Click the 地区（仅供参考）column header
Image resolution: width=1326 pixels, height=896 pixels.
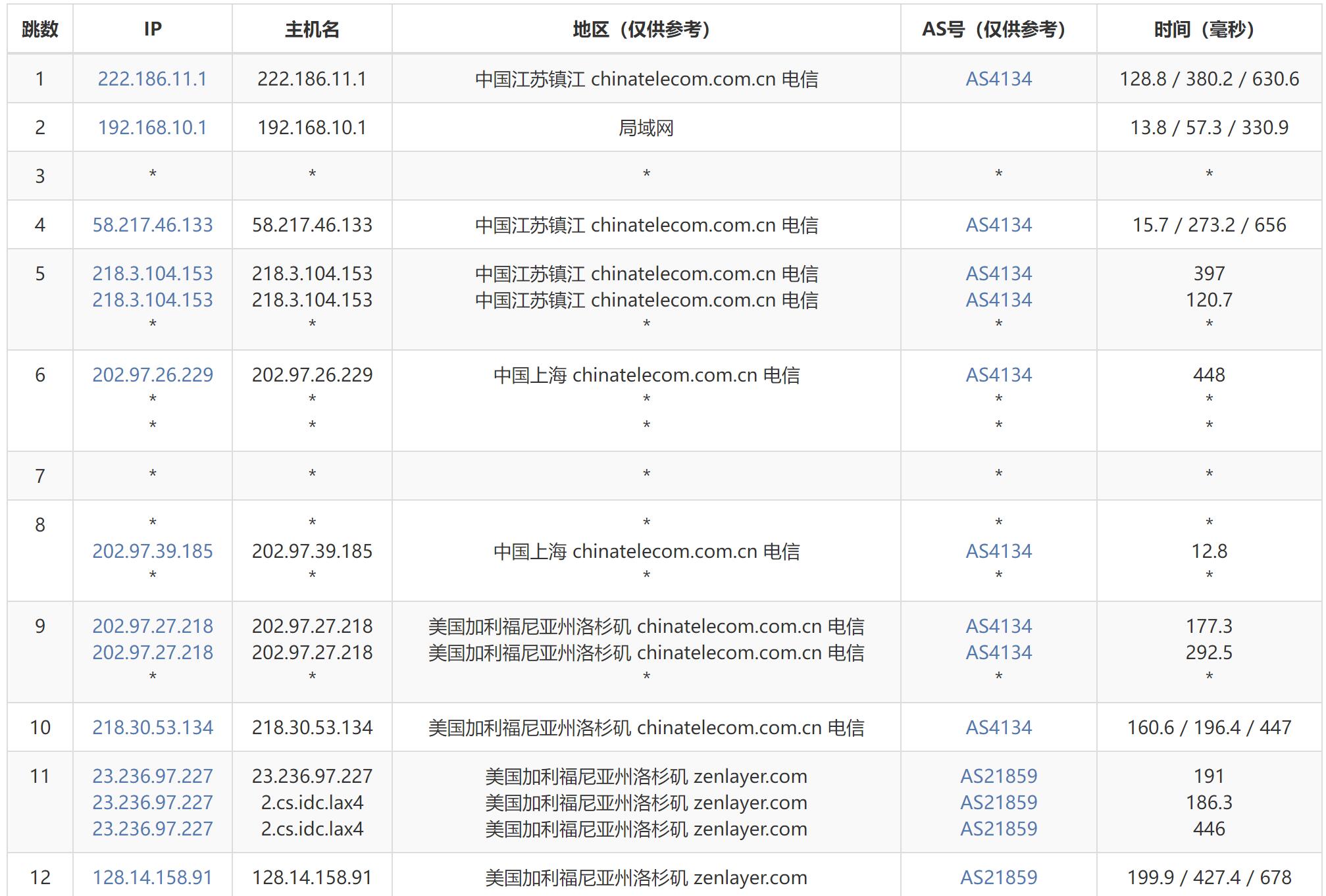pos(646,29)
